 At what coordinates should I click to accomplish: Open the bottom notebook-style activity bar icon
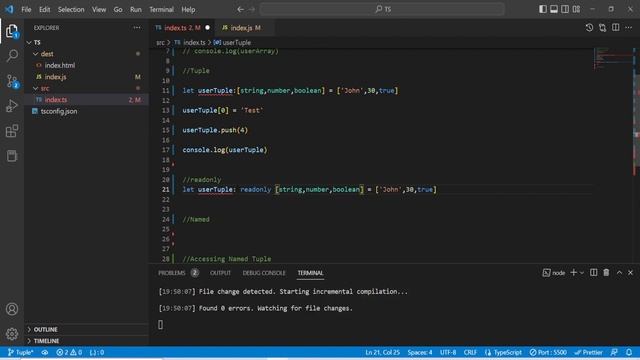click(12, 156)
